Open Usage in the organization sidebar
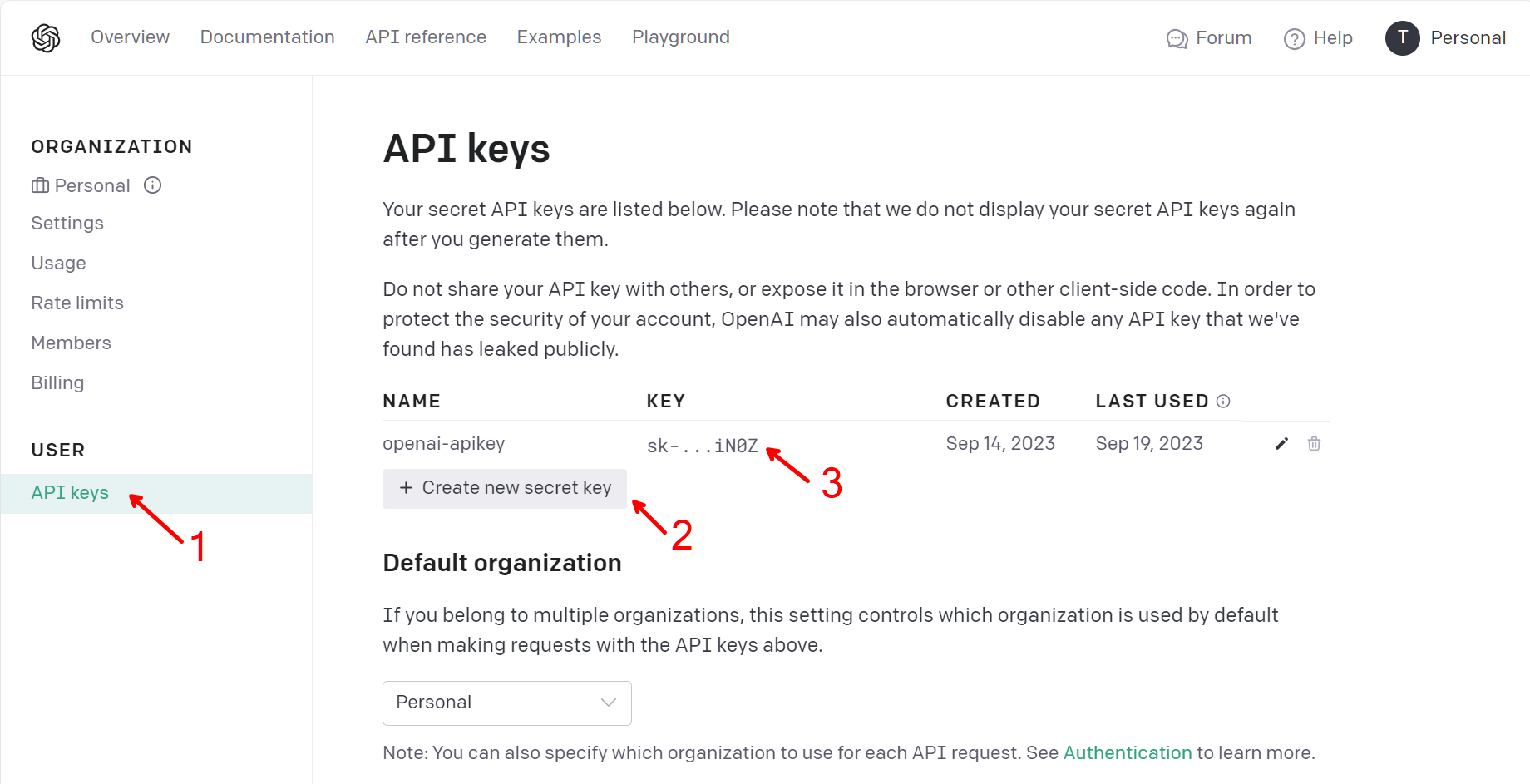1530x784 pixels. click(58, 264)
